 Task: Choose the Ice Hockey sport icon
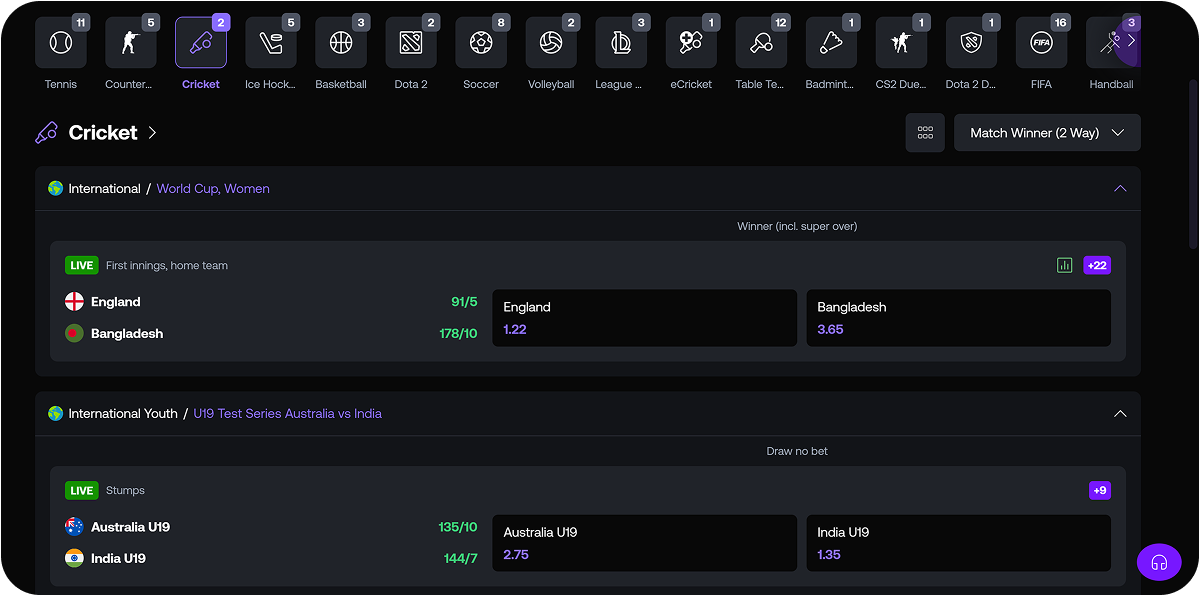pos(270,43)
